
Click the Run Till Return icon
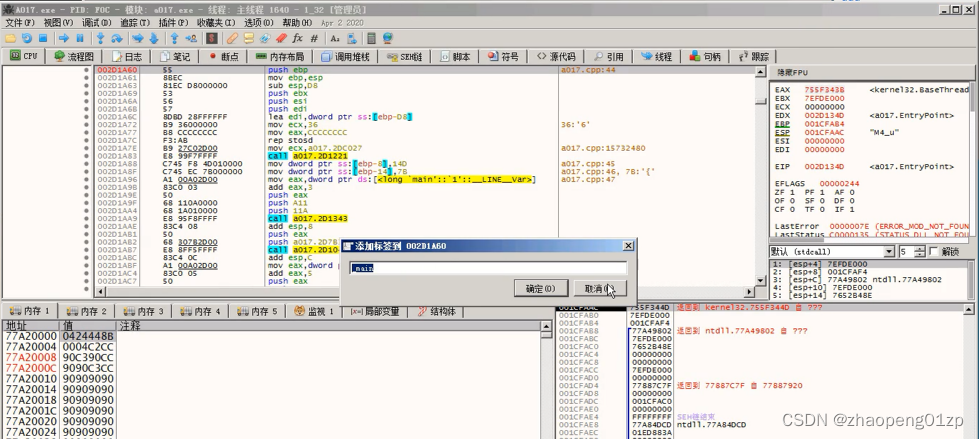click(x=175, y=39)
